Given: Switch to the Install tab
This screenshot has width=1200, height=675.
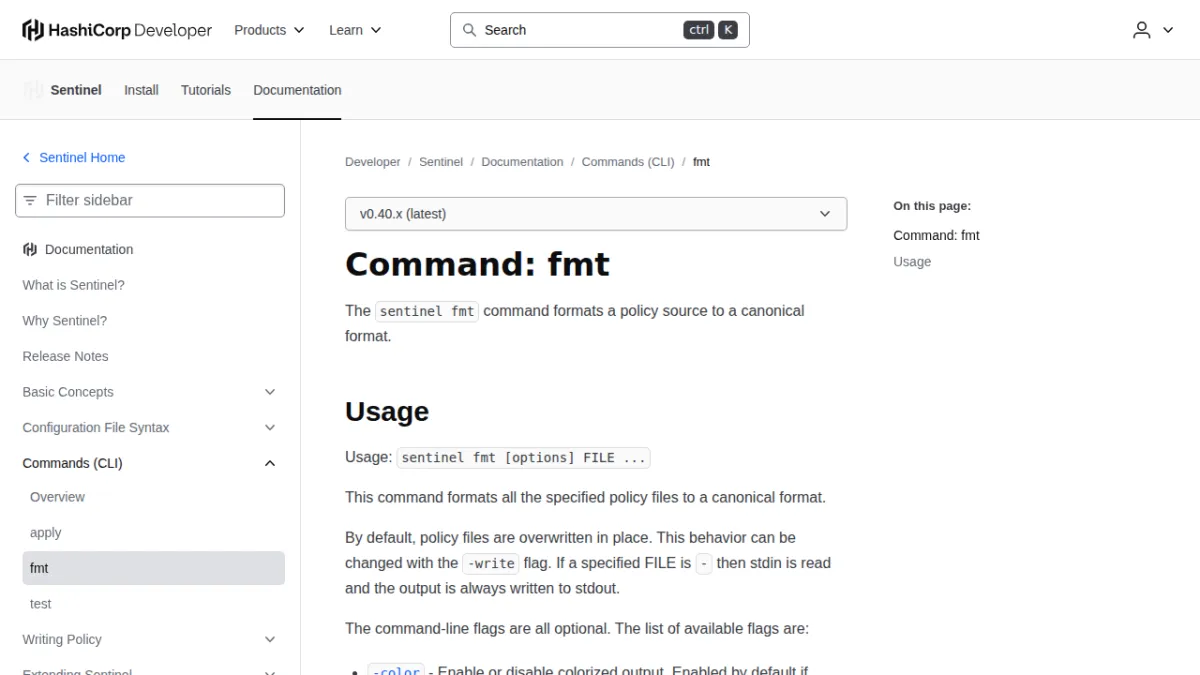Looking at the screenshot, I should pyautogui.click(x=141, y=90).
